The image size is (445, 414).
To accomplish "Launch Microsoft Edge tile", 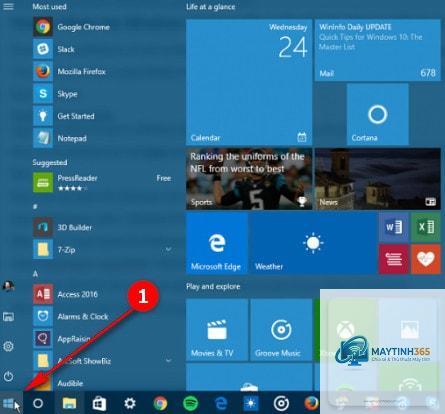I will tap(217, 243).
